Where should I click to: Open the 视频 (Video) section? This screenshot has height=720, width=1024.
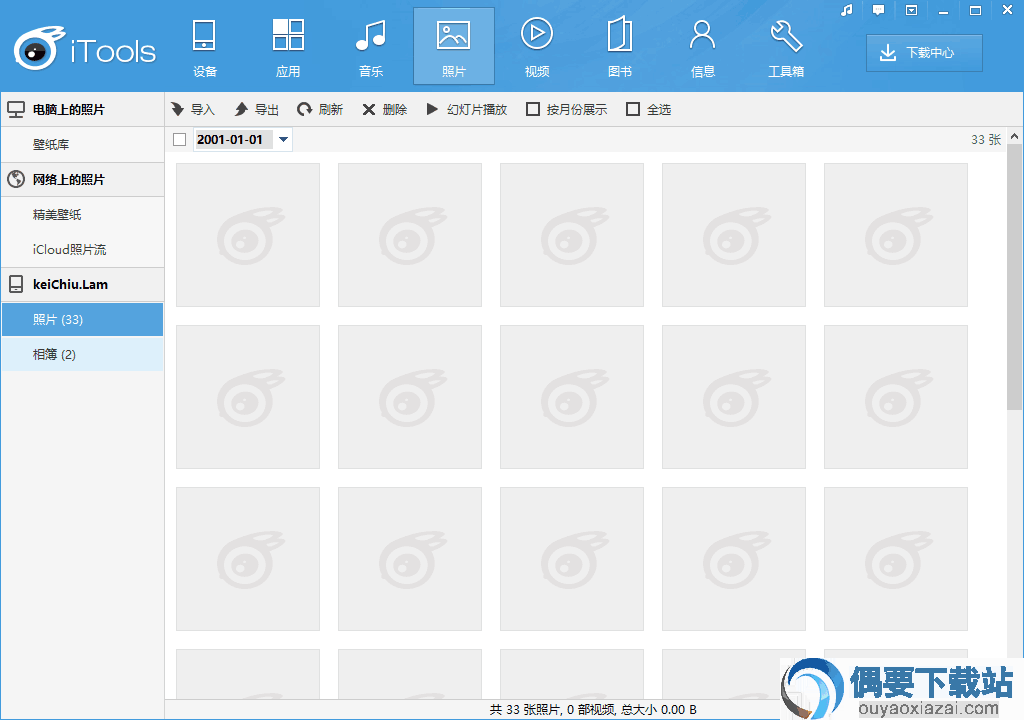(537, 47)
